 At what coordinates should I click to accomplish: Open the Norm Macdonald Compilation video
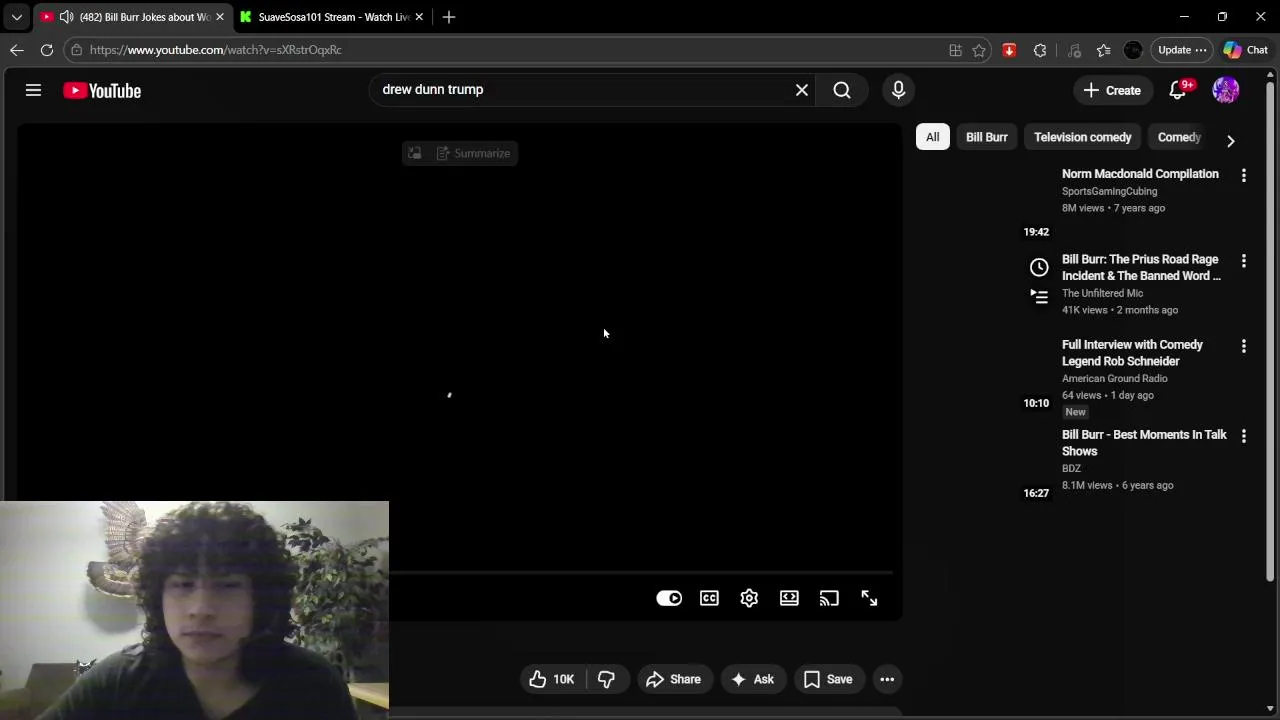1140,174
